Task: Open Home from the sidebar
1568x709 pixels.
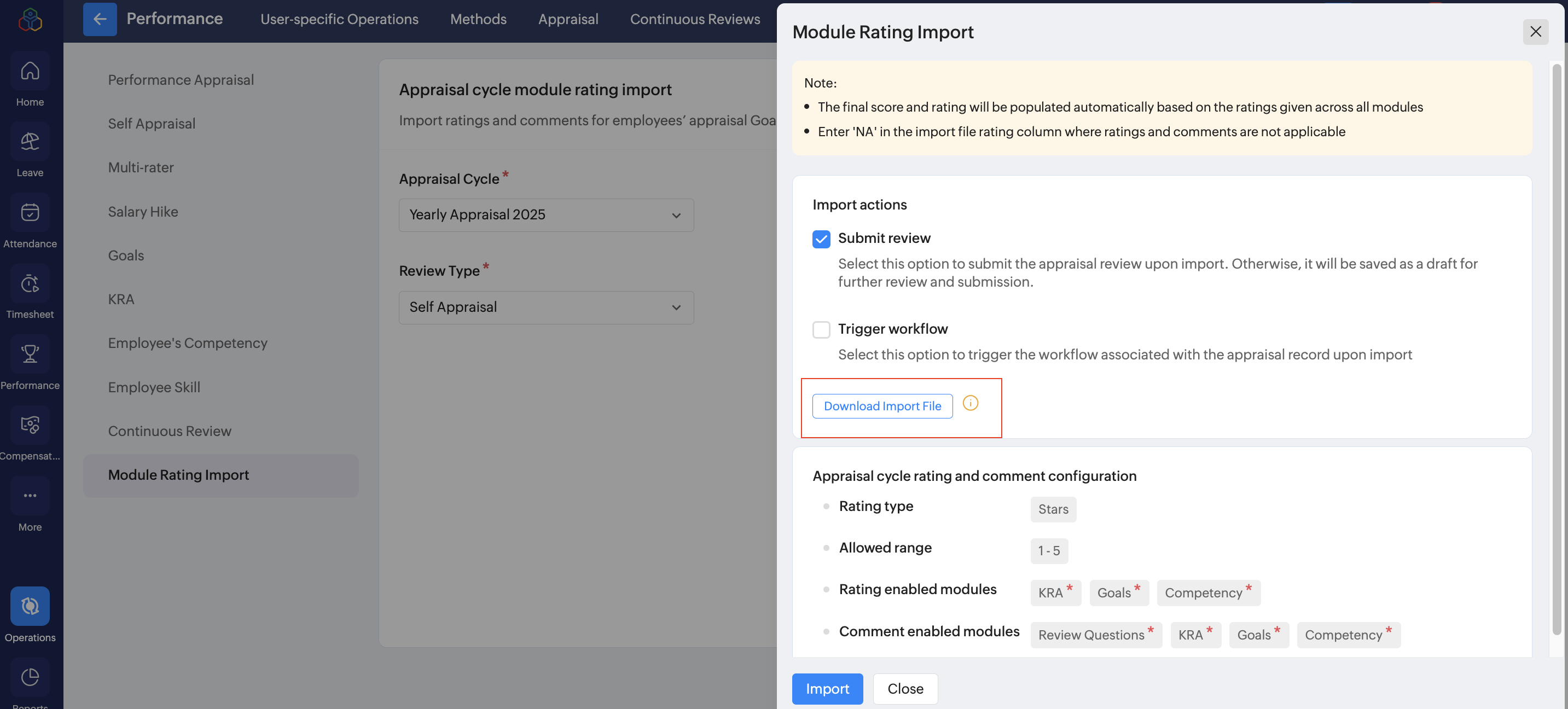Action: [30, 72]
